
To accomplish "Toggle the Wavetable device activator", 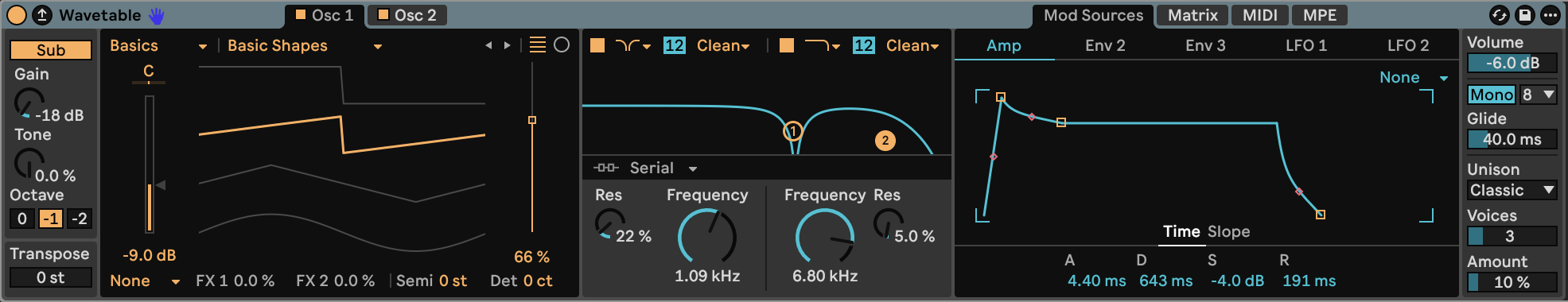I will click(16, 15).
